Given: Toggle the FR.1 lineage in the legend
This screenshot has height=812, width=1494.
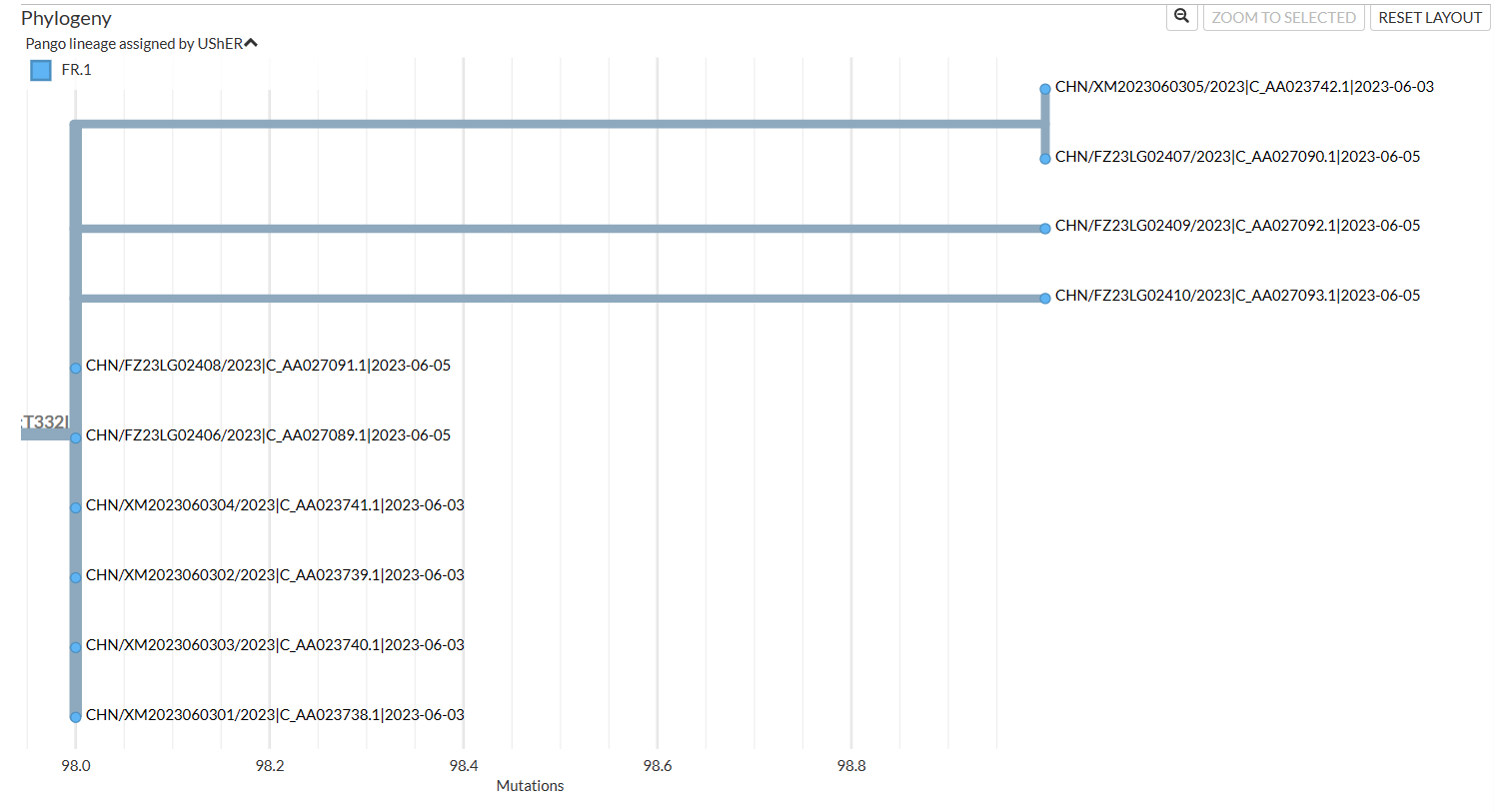Looking at the screenshot, I should 75,70.
